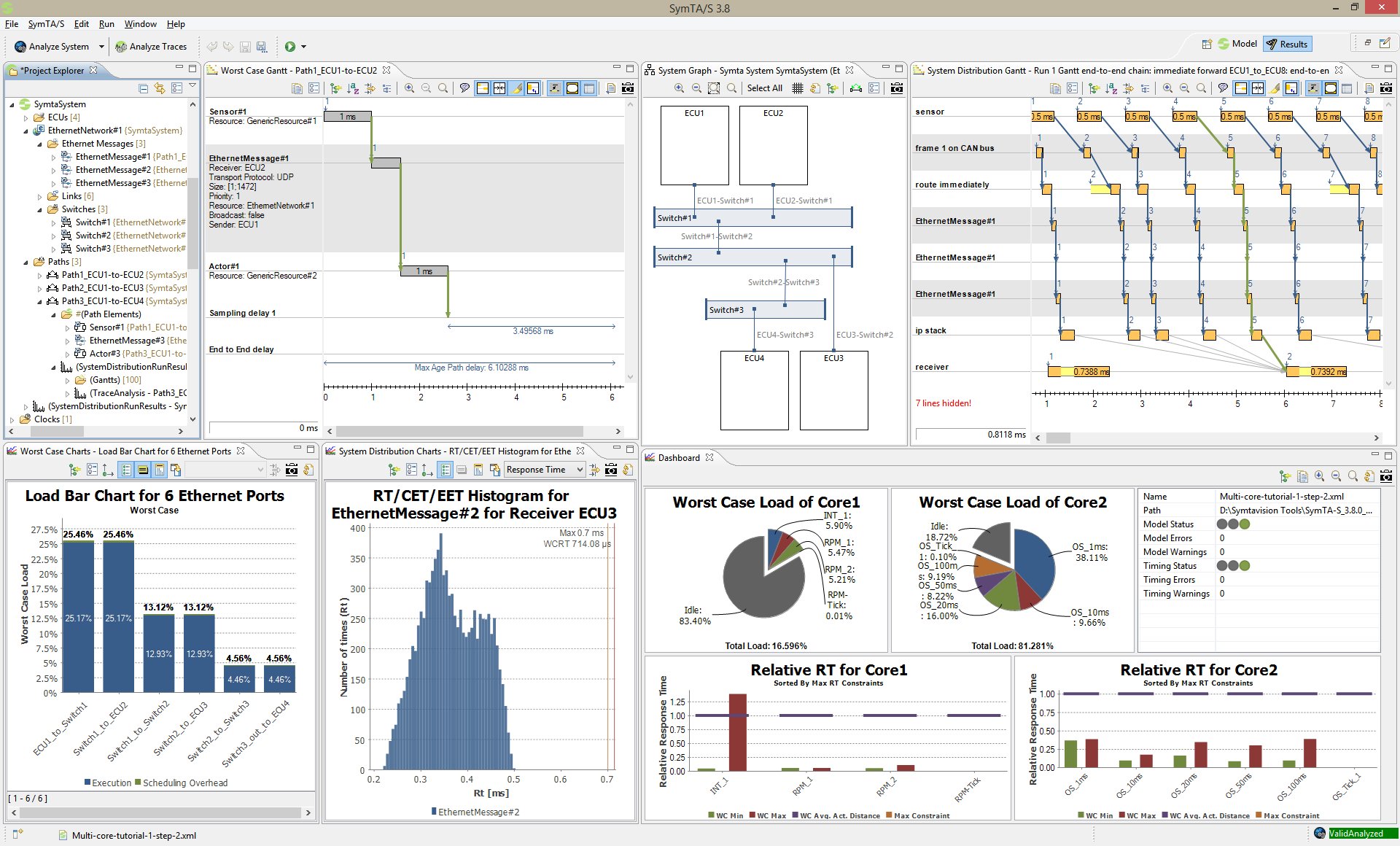
Task: Toggle grid icon in System Graph toolbar
Action: tap(798, 88)
